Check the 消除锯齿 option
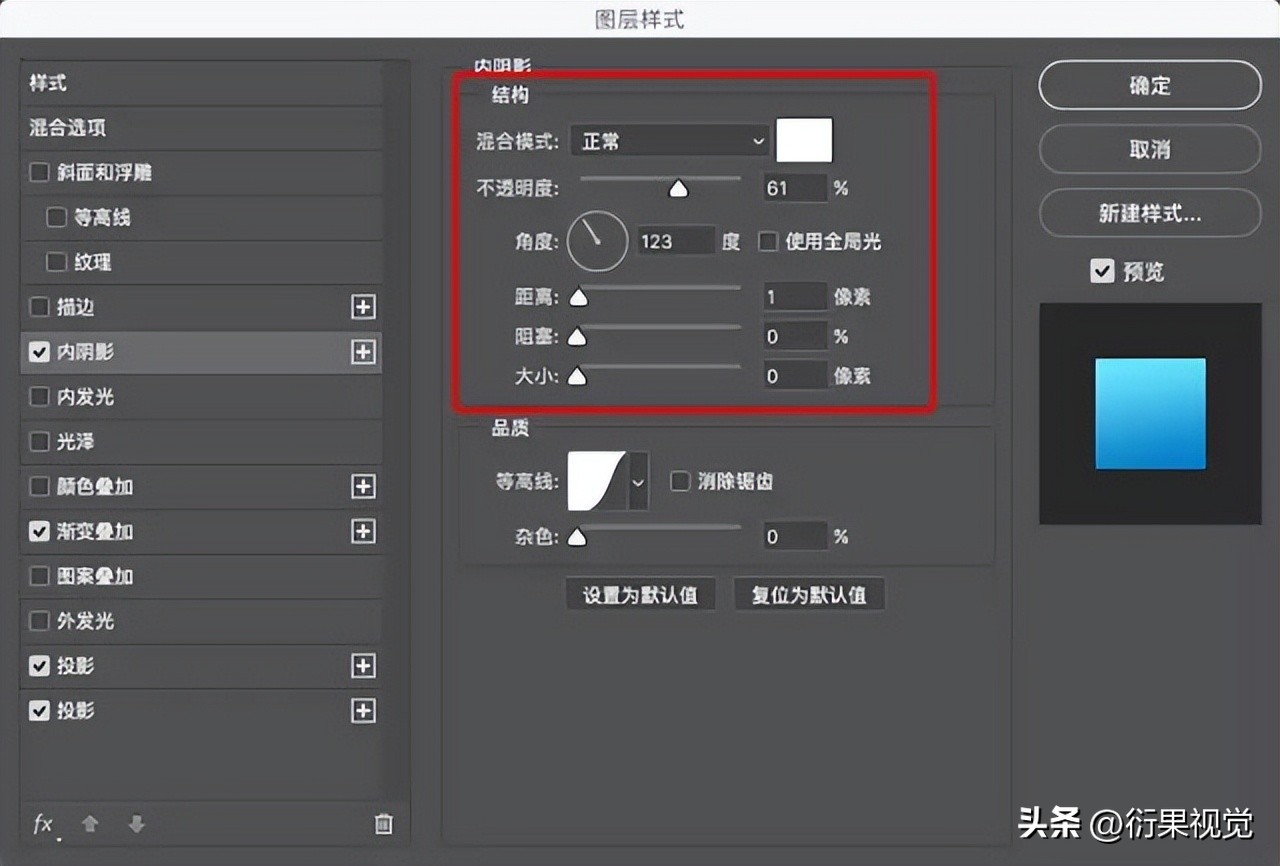The image size is (1280, 866). 680,480
